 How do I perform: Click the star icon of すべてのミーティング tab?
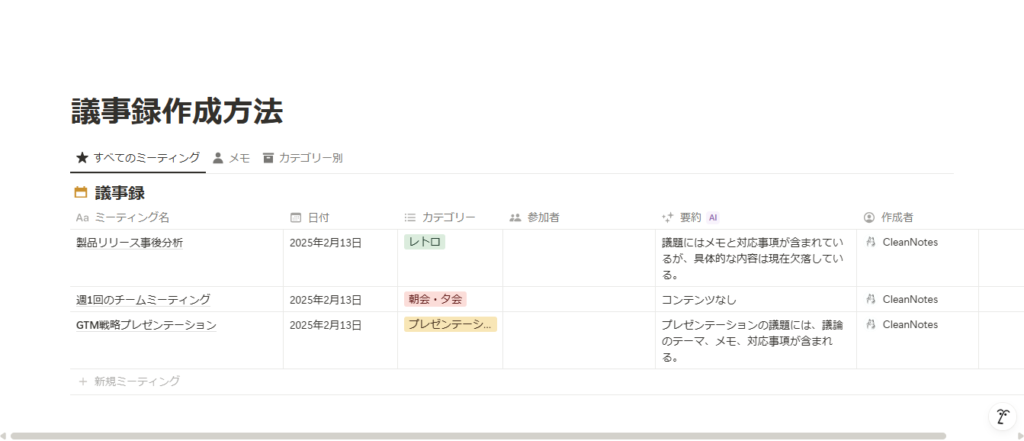tap(82, 157)
